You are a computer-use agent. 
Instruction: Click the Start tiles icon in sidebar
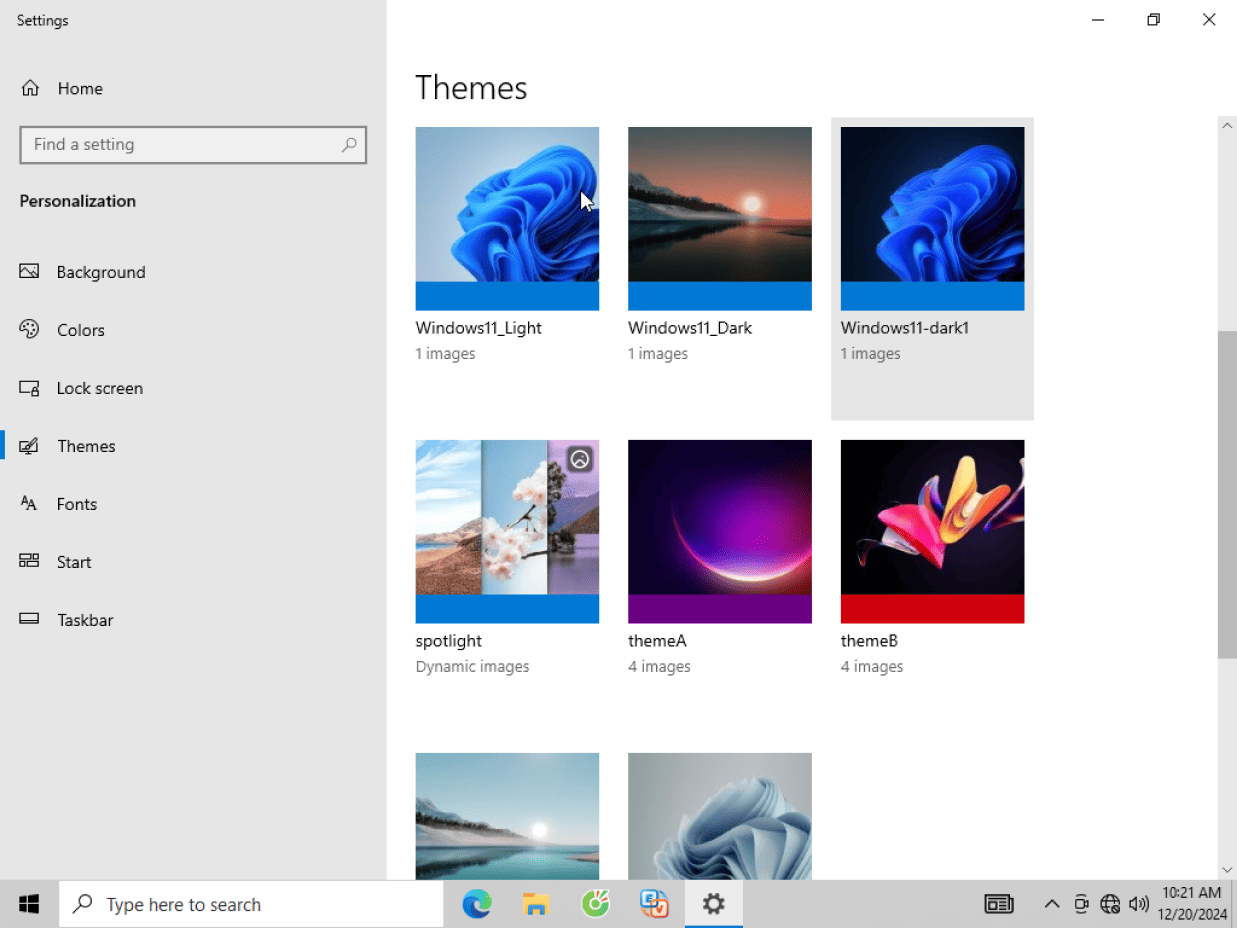(x=29, y=561)
